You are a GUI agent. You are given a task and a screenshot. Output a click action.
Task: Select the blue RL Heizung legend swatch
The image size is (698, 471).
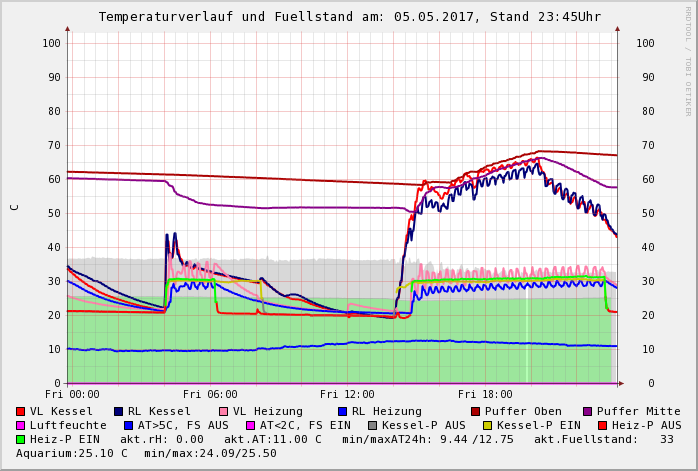[342, 411]
